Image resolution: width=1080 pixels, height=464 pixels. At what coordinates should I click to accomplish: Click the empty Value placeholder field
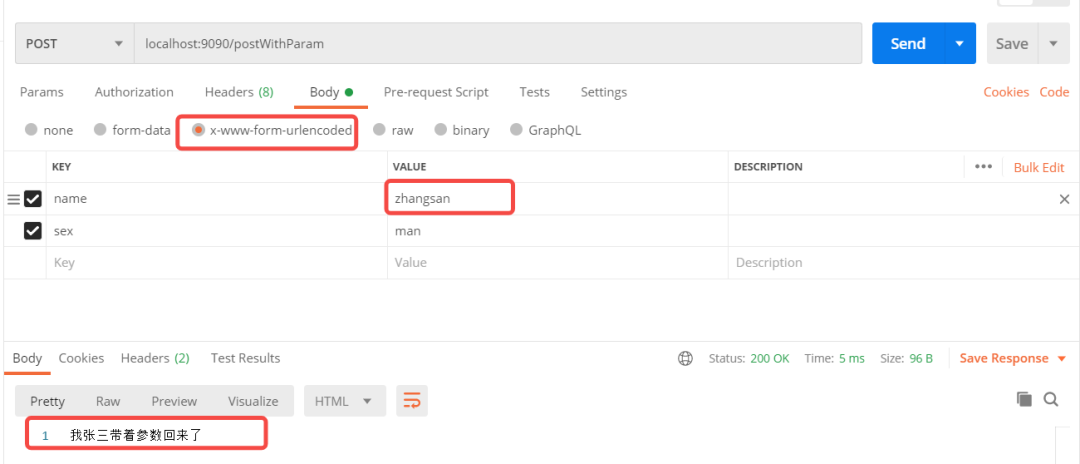click(x=557, y=262)
